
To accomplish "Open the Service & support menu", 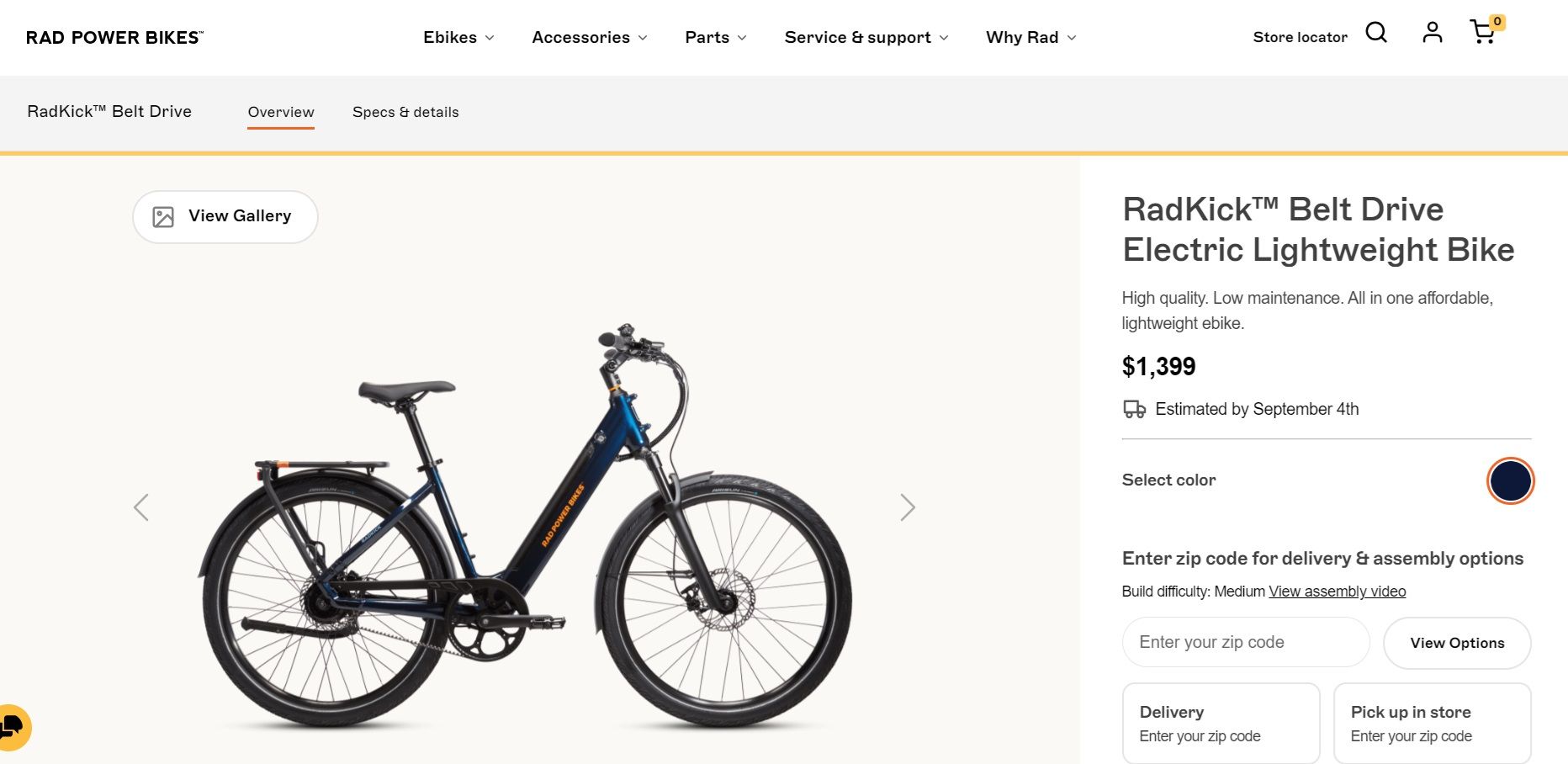I will (x=866, y=37).
